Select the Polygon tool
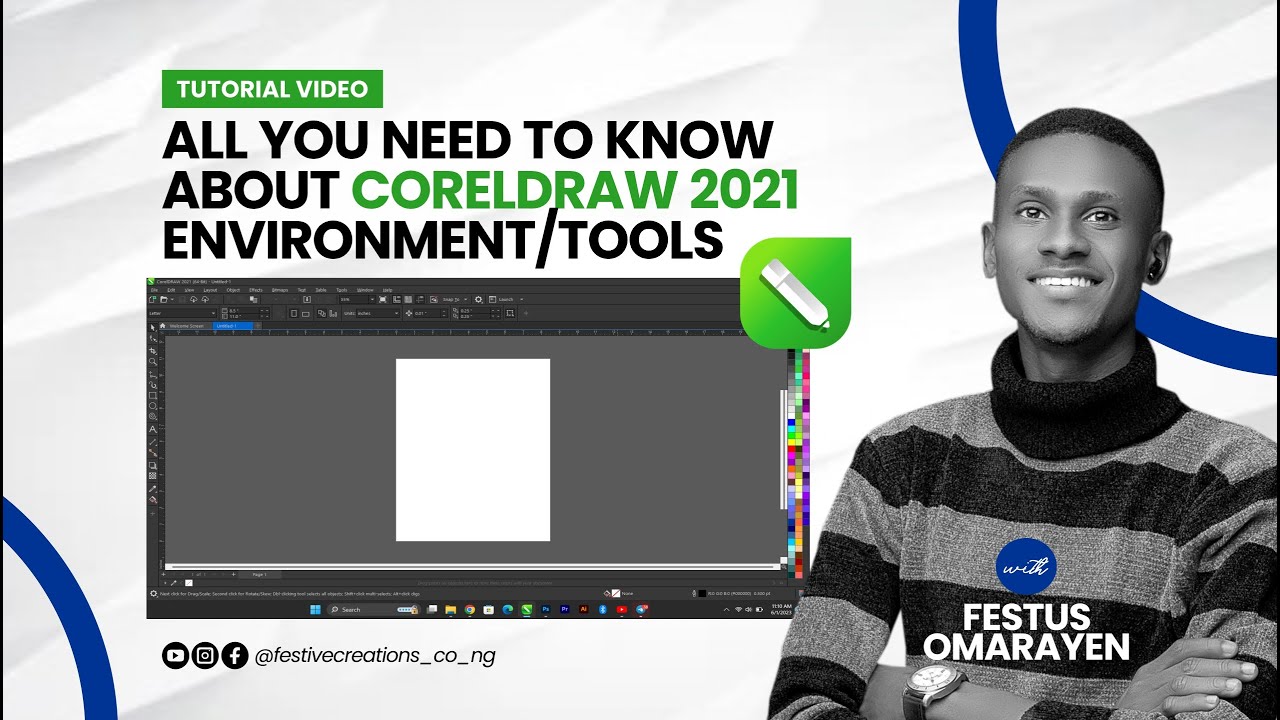This screenshot has height=720, width=1280. tap(153, 417)
